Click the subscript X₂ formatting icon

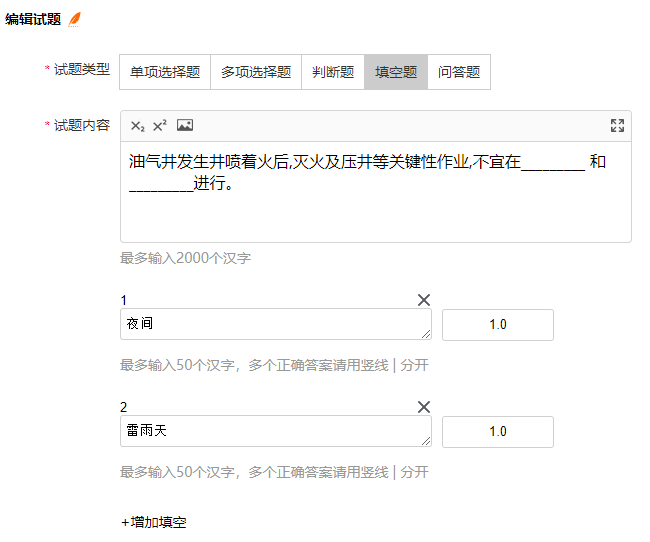click(x=137, y=126)
